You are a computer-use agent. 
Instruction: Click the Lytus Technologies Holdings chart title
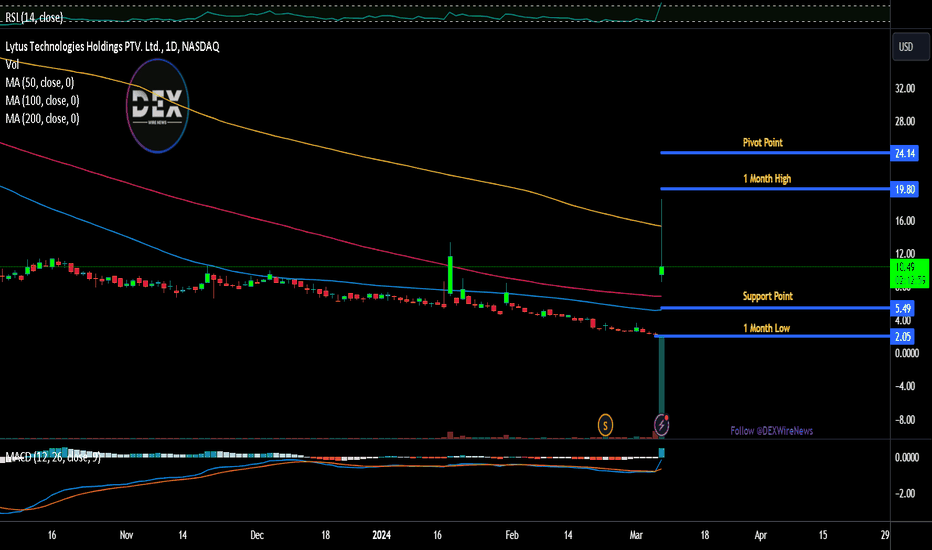click(x=112, y=46)
